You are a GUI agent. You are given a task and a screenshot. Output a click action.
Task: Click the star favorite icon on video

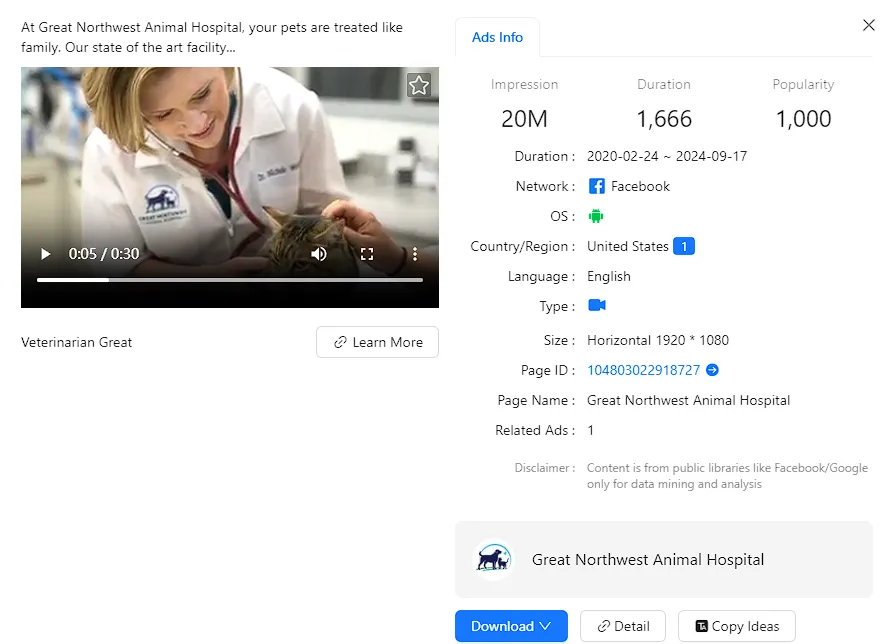click(419, 86)
